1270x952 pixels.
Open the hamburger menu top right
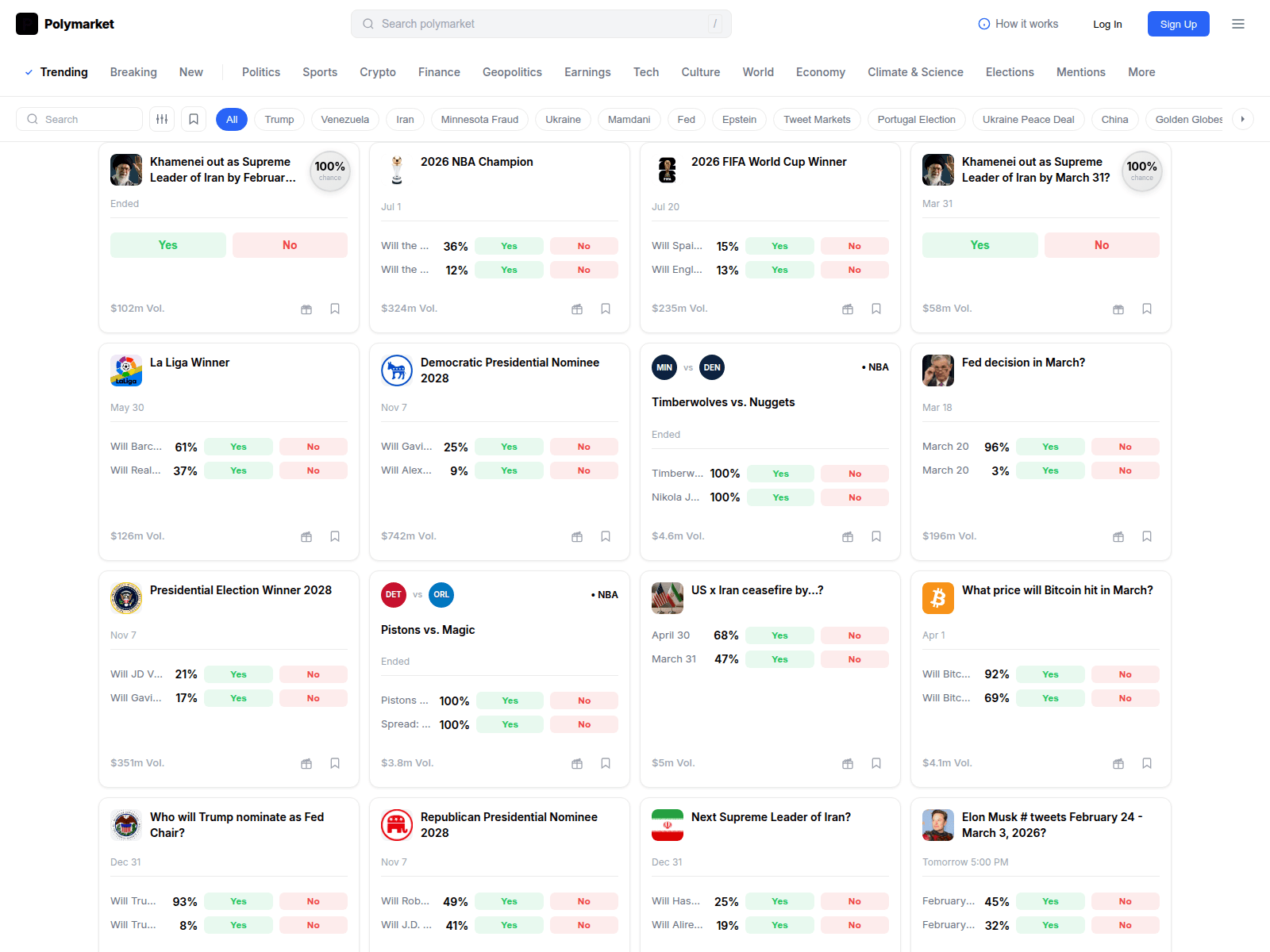pos(1237,24)
